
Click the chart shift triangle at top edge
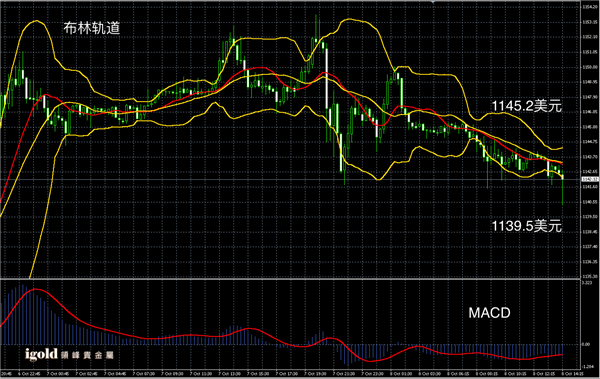click(x=433, y=2)
